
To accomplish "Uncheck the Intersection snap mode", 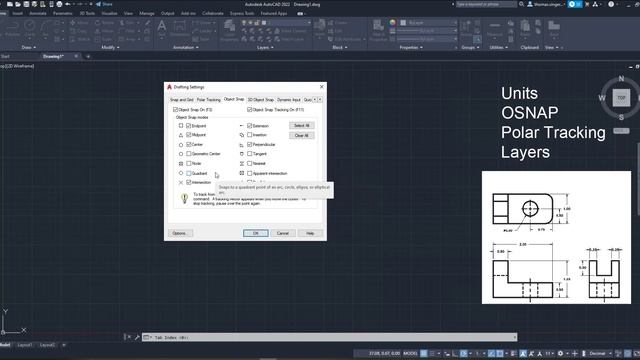I will (x=189, y=182).
